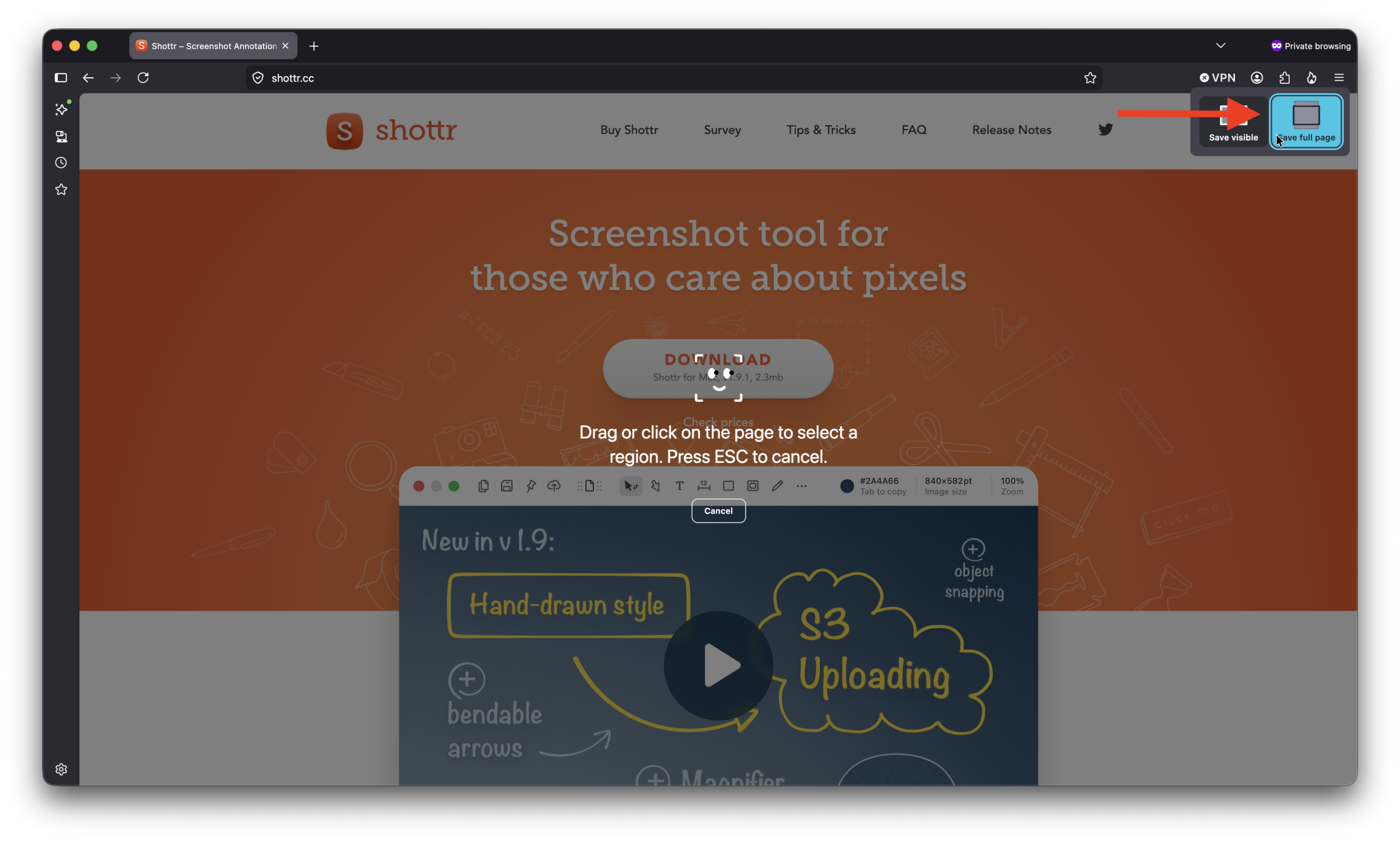This screenshot has width=1400, height=842.
Task: Select the ruler measure tool in Shottr preview
Action: click(x=703, y=486)
